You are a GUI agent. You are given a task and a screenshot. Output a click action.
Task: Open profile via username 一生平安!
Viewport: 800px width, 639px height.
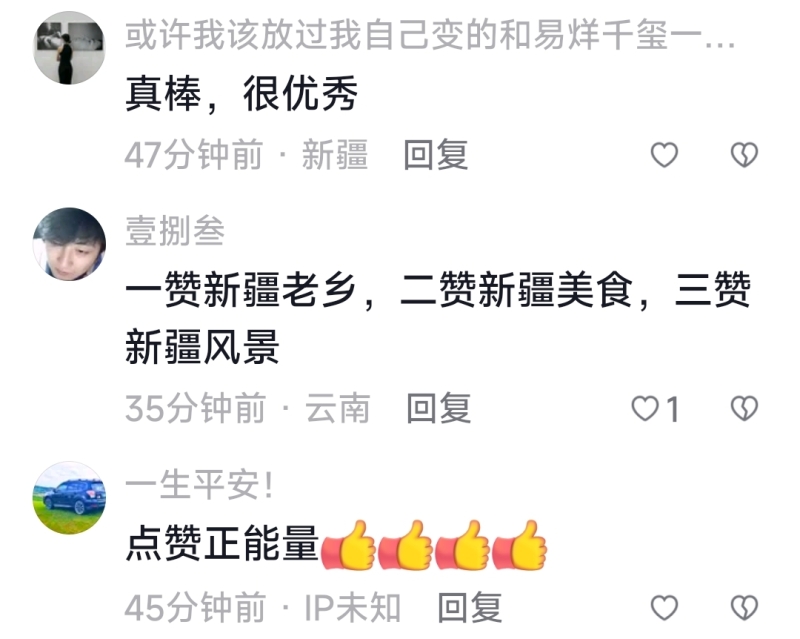[199, 485]
